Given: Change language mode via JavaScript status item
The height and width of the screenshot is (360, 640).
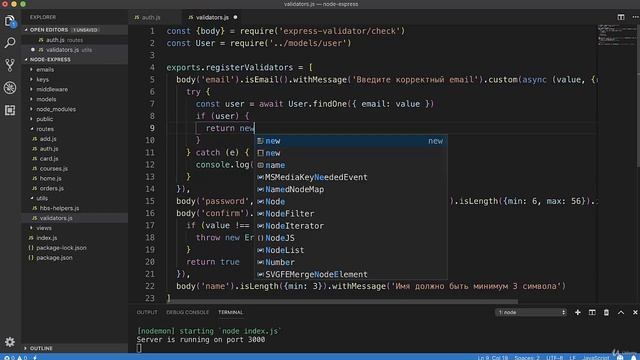Looking at the screenshot, I should pyautogui.click(x=596, y=358).
